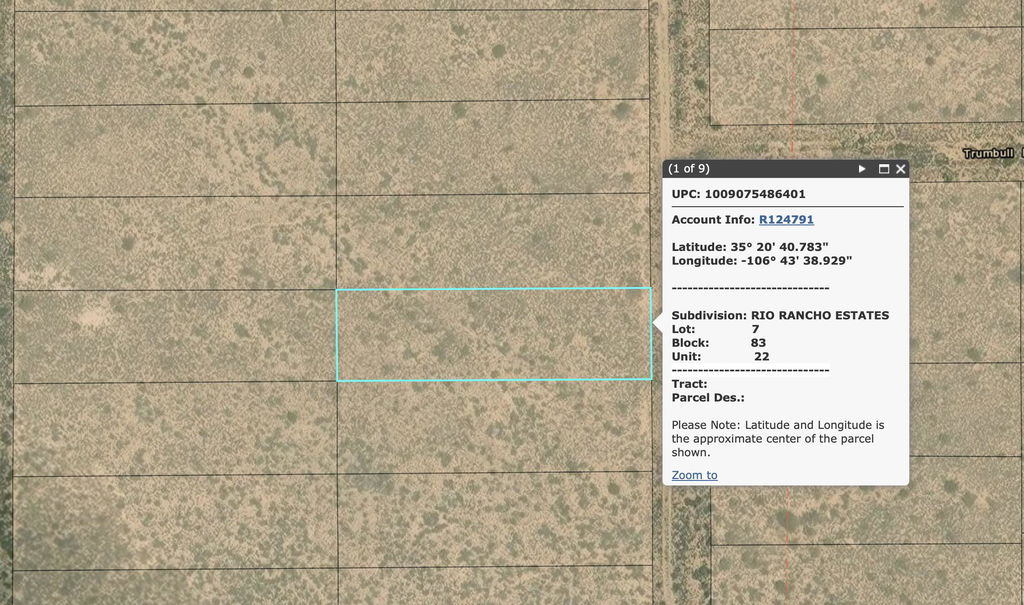Viewport: 1024px width, 605px height.
Task: Select the parcel directly below highlighted lot
Action: click(493, 425)
